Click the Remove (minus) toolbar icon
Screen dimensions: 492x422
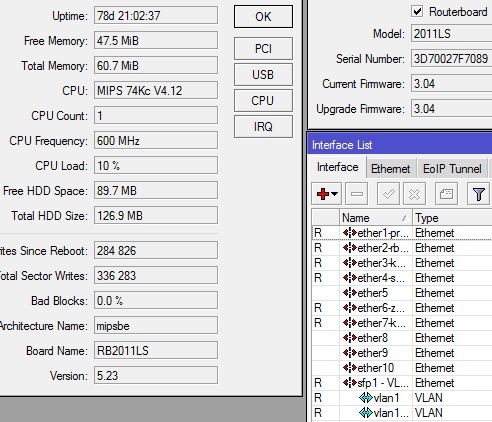coord(357,194)
